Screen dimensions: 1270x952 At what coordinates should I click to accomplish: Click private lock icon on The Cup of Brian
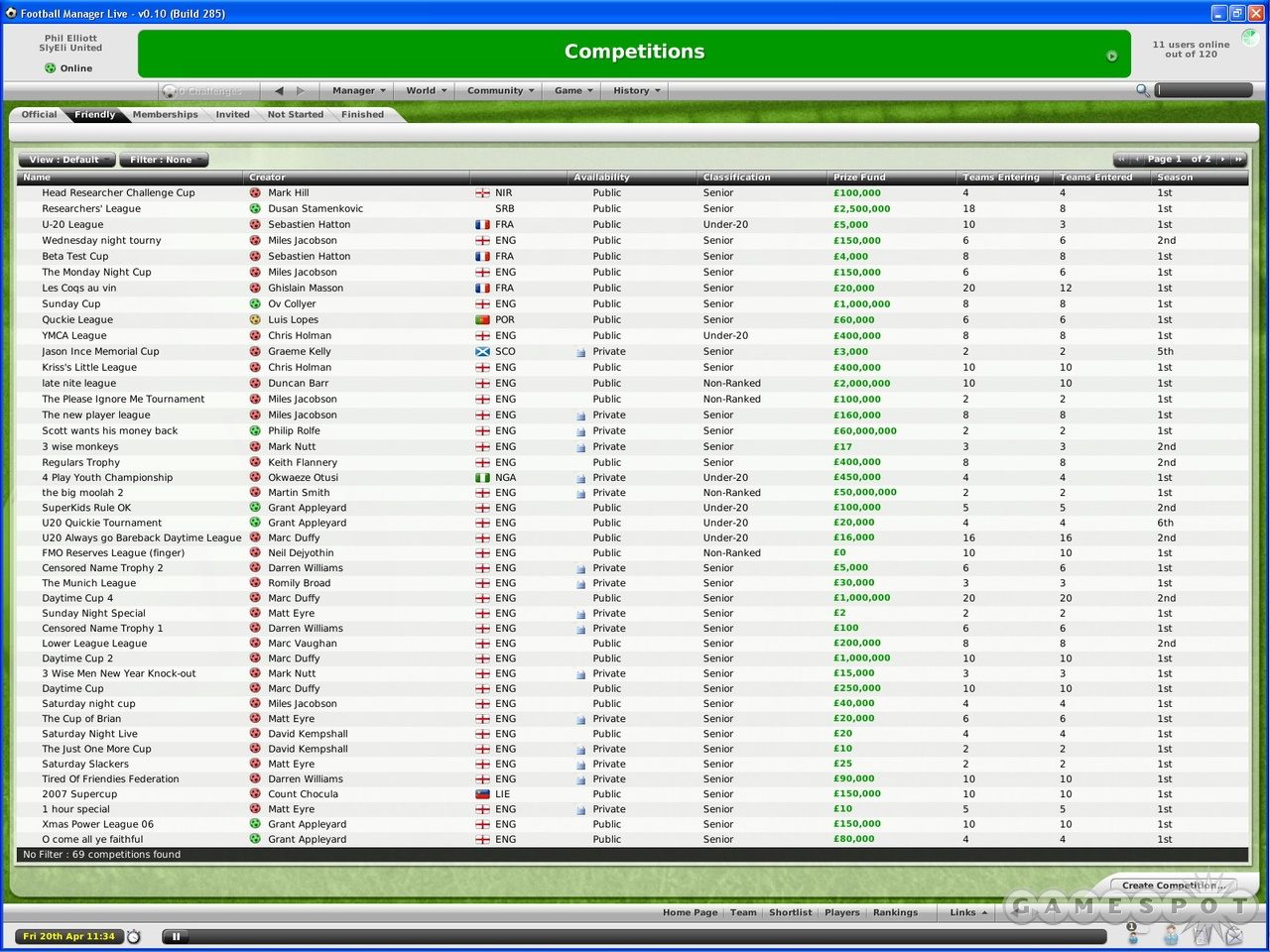(581, 719)
